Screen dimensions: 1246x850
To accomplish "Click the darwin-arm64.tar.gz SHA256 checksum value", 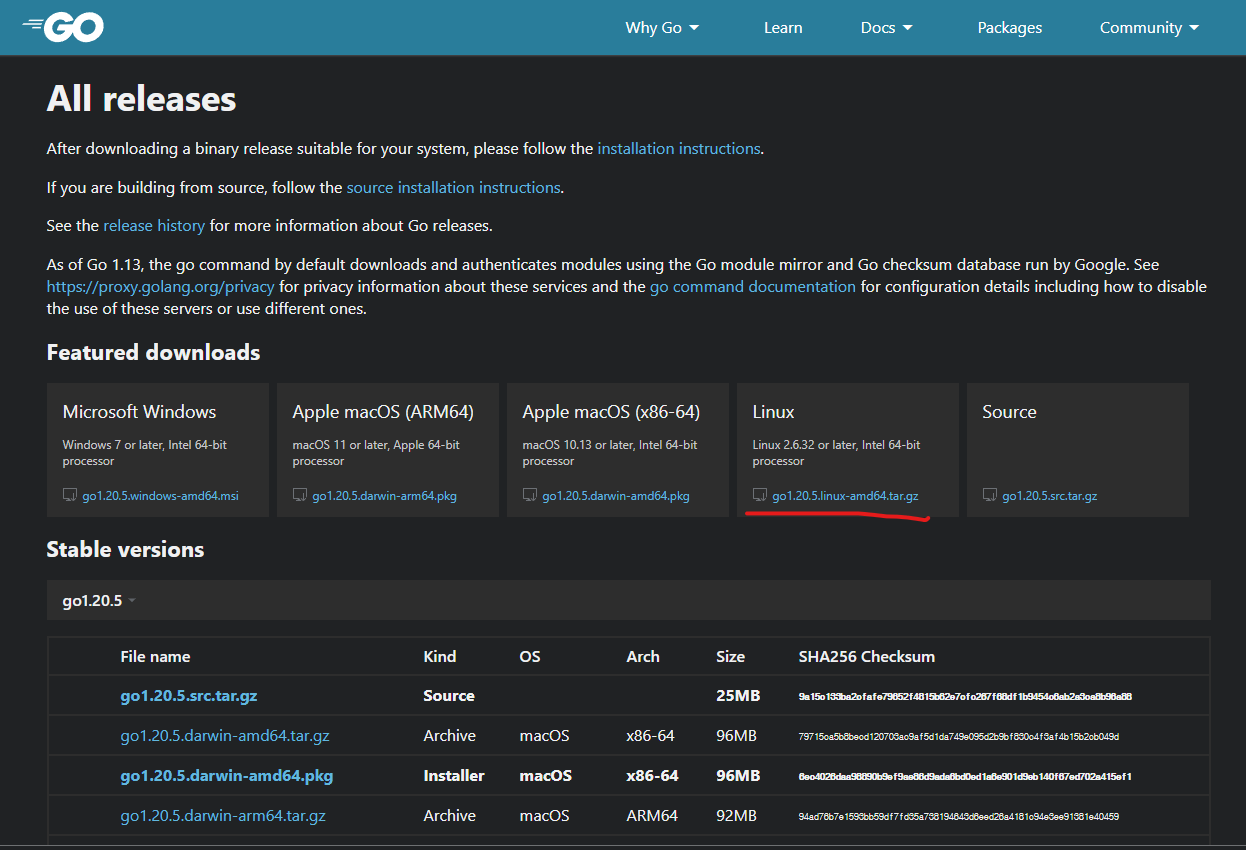I will click(x=958, y=817).
